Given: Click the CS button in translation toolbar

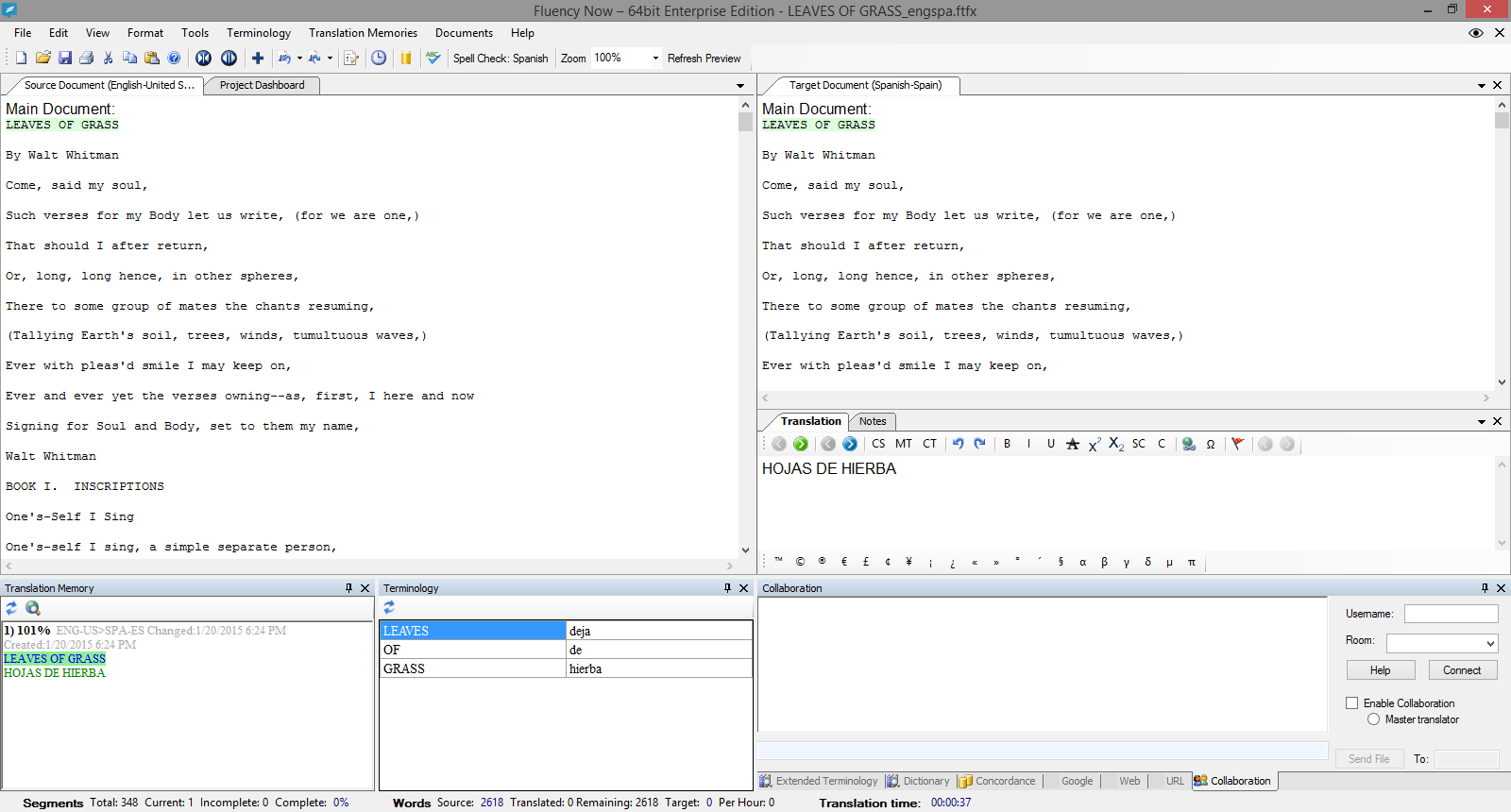Looking at the screenshot, I should [x=878, y=444].
